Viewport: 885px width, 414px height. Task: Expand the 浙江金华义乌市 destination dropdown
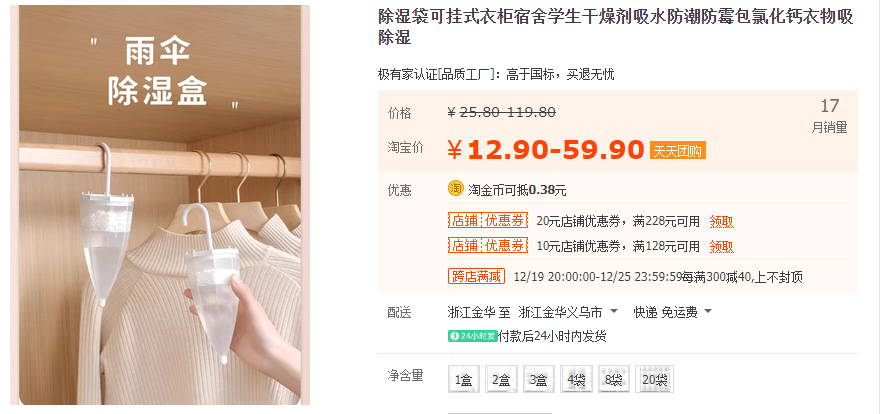pos(568,312)
